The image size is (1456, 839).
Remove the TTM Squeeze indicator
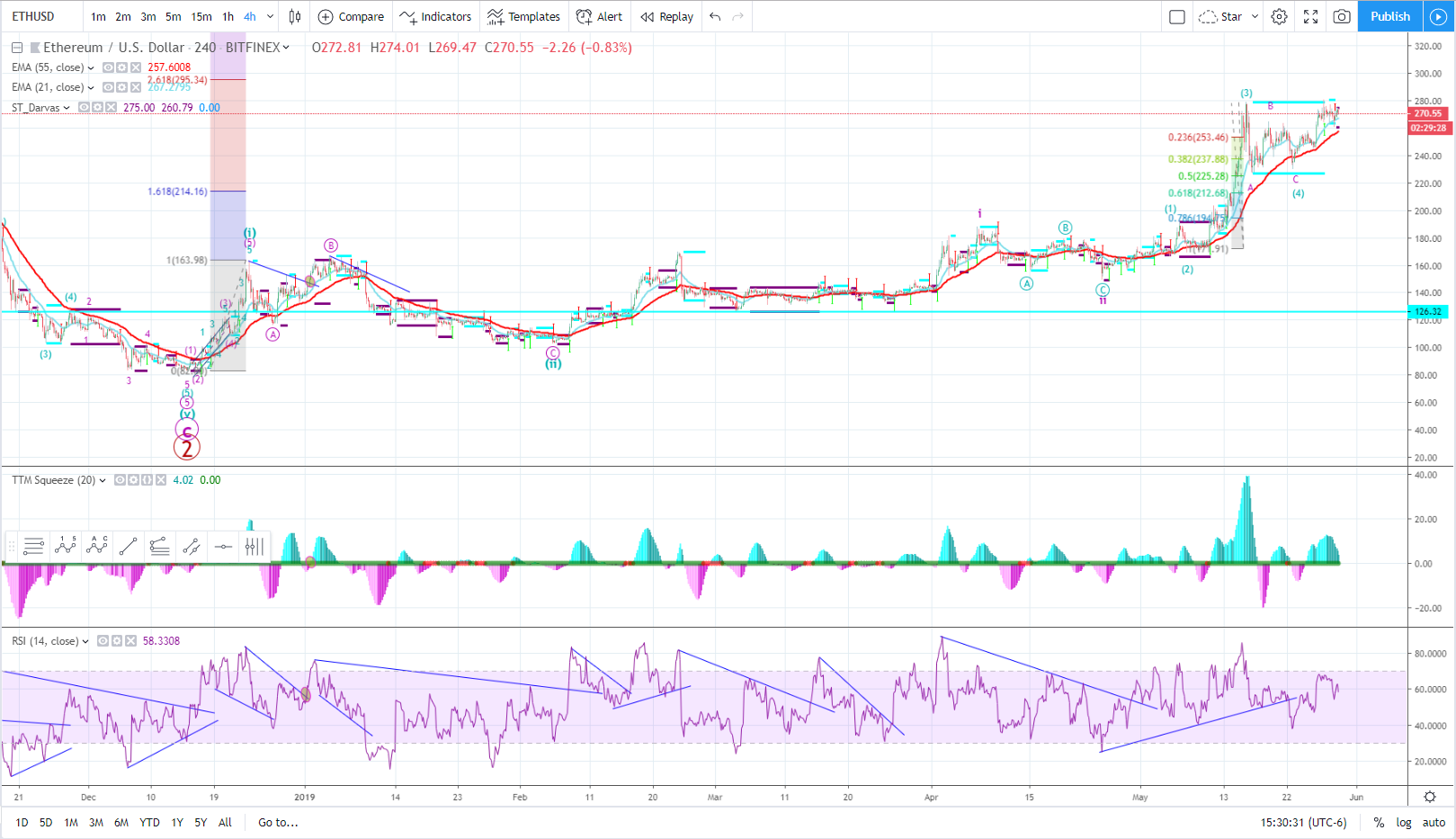pos(161,480)
